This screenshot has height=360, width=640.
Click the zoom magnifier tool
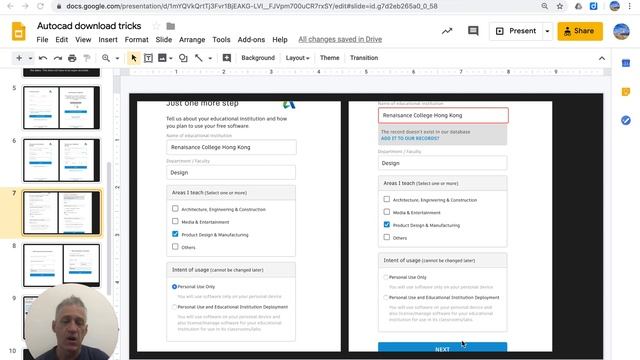click(106, 58)
